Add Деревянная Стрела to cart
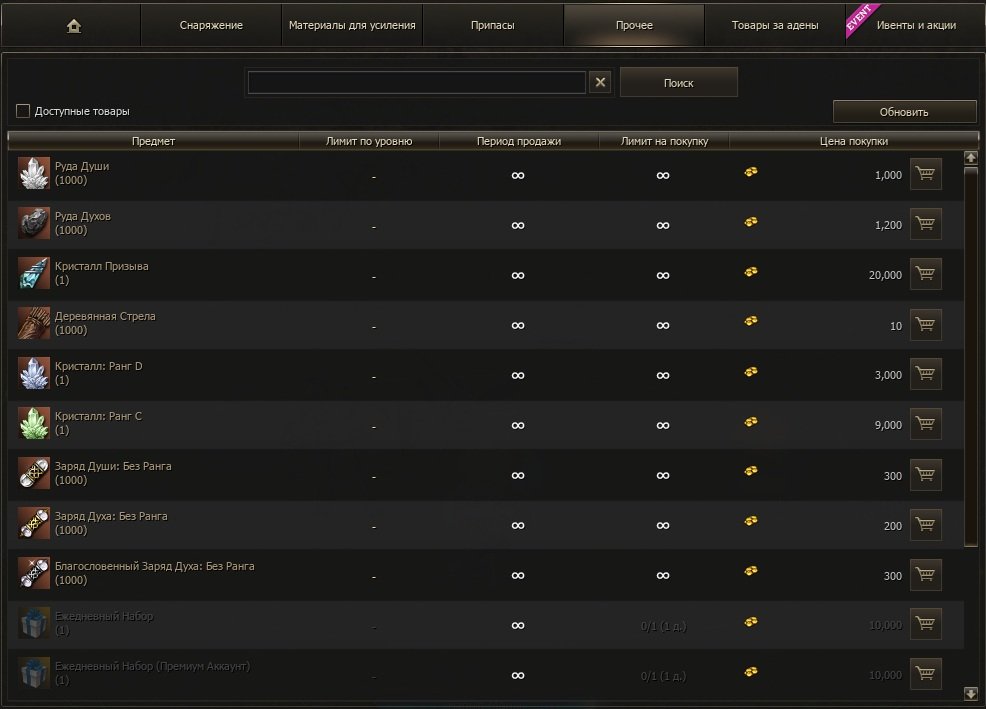The height and width of the screenshot is (709, 986). coord(926,325)
